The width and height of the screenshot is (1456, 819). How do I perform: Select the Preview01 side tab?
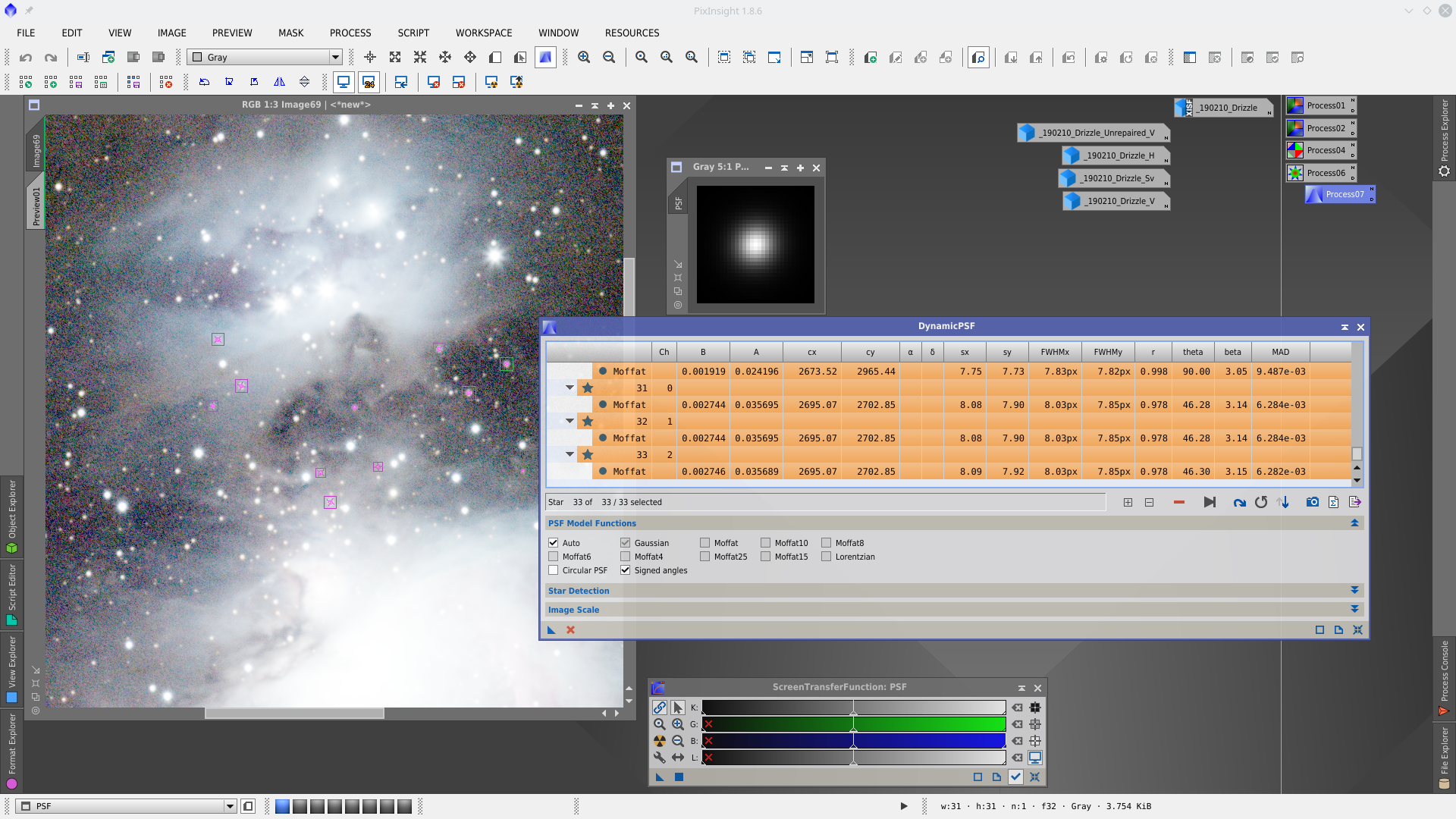pos(36,206)
